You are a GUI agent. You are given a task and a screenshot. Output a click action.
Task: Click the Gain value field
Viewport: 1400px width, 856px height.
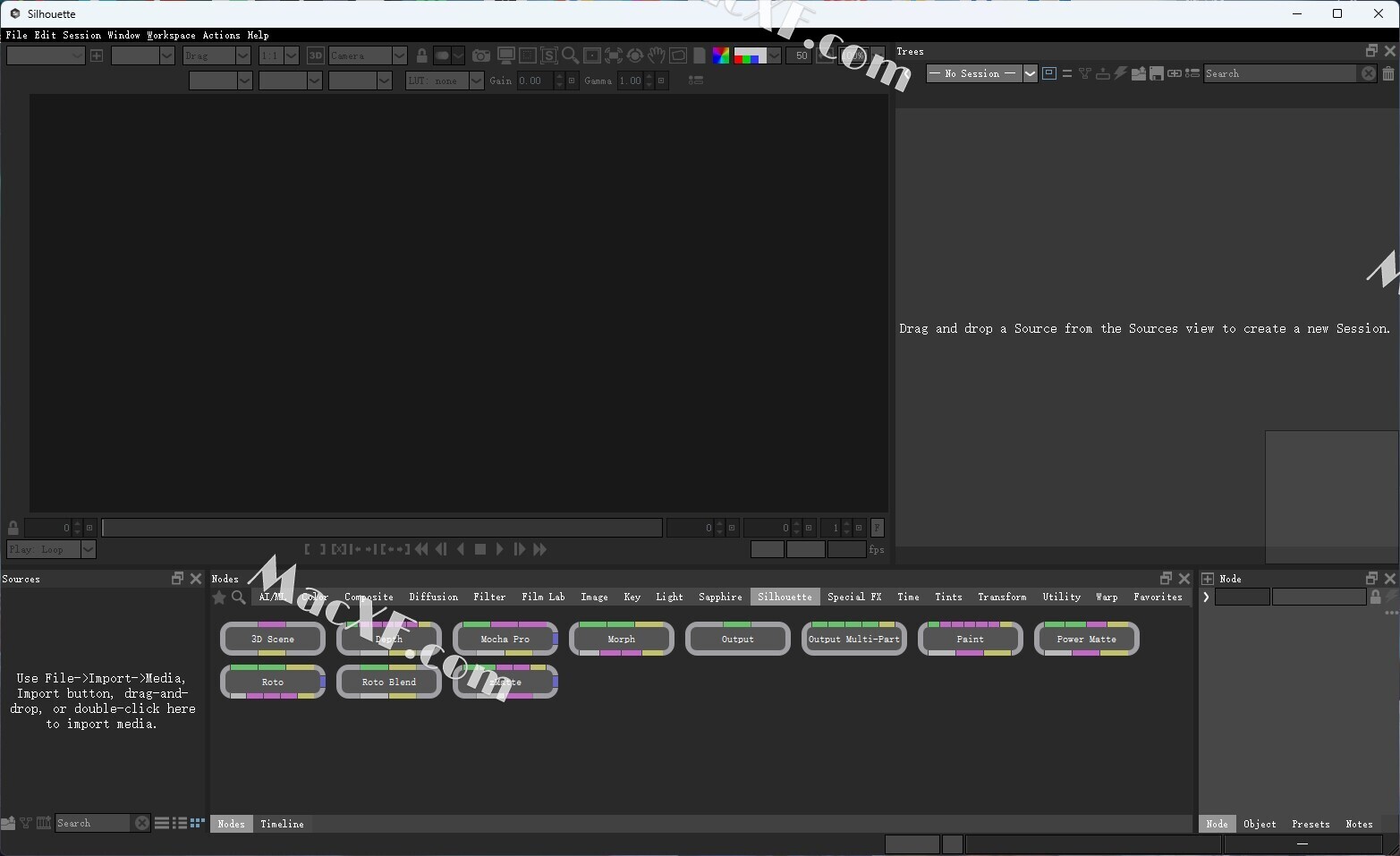[535, 81]
